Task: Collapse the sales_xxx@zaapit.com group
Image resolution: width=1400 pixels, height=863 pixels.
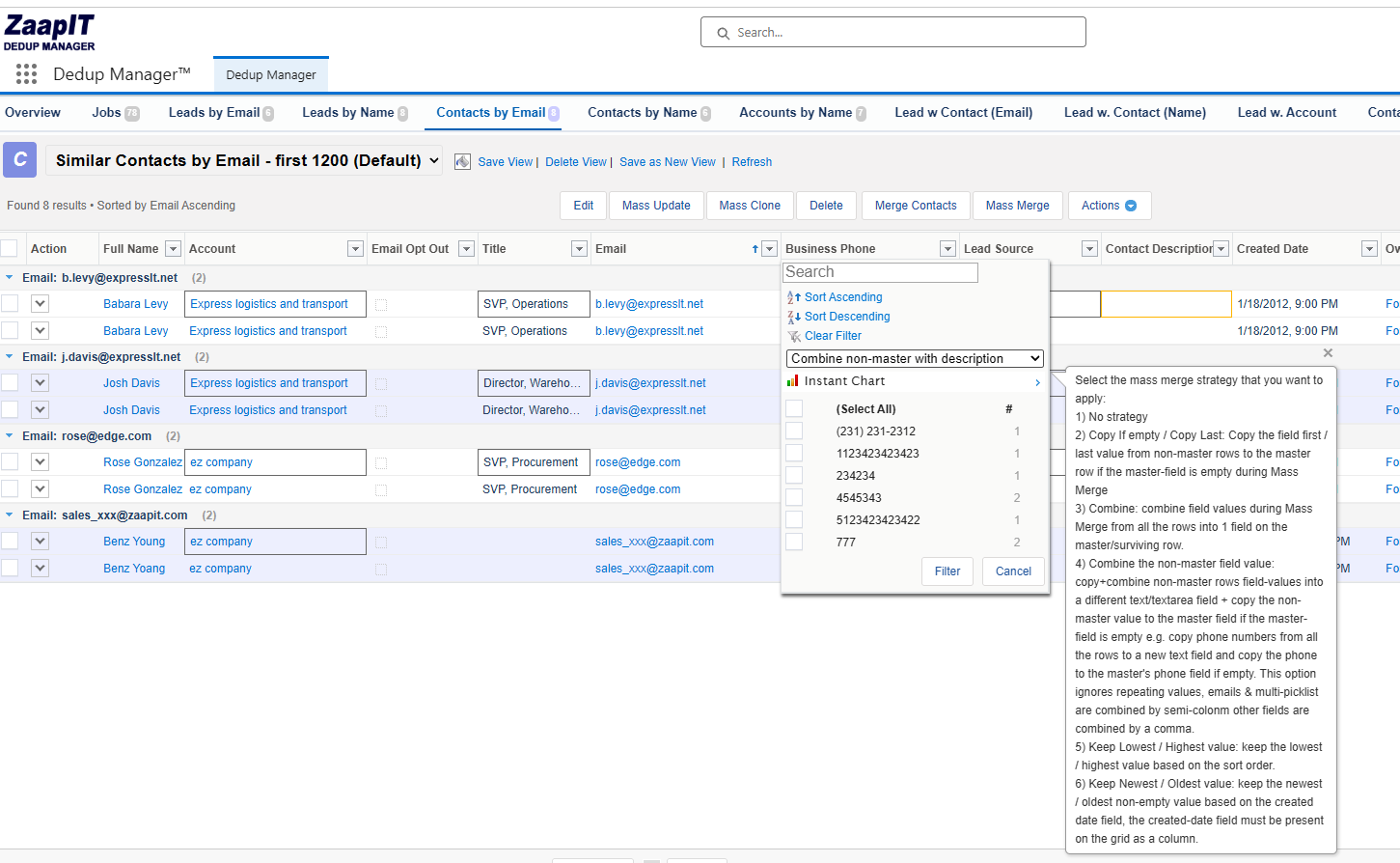Action: [x=10, y=515]
